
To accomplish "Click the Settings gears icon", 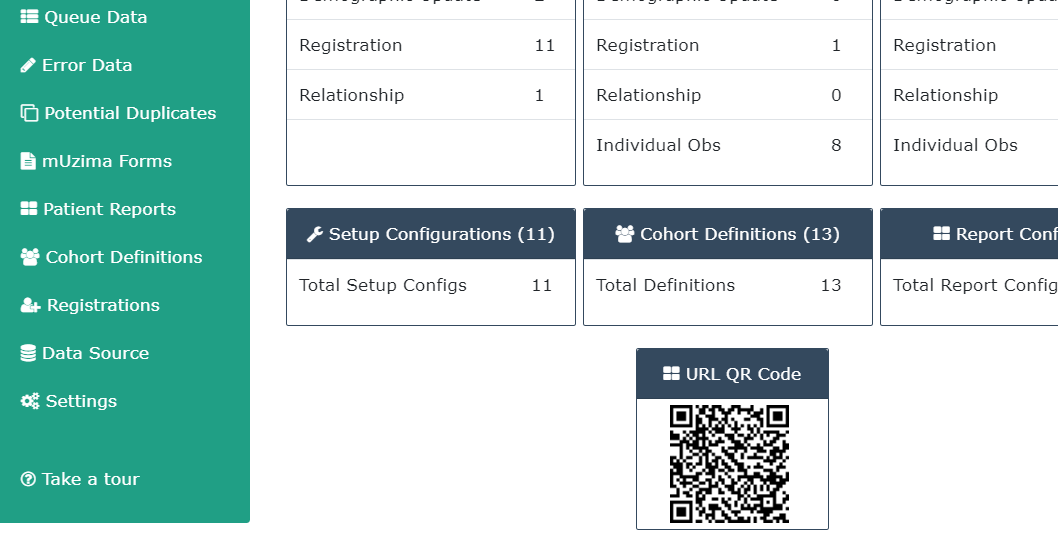I will 30,401.
